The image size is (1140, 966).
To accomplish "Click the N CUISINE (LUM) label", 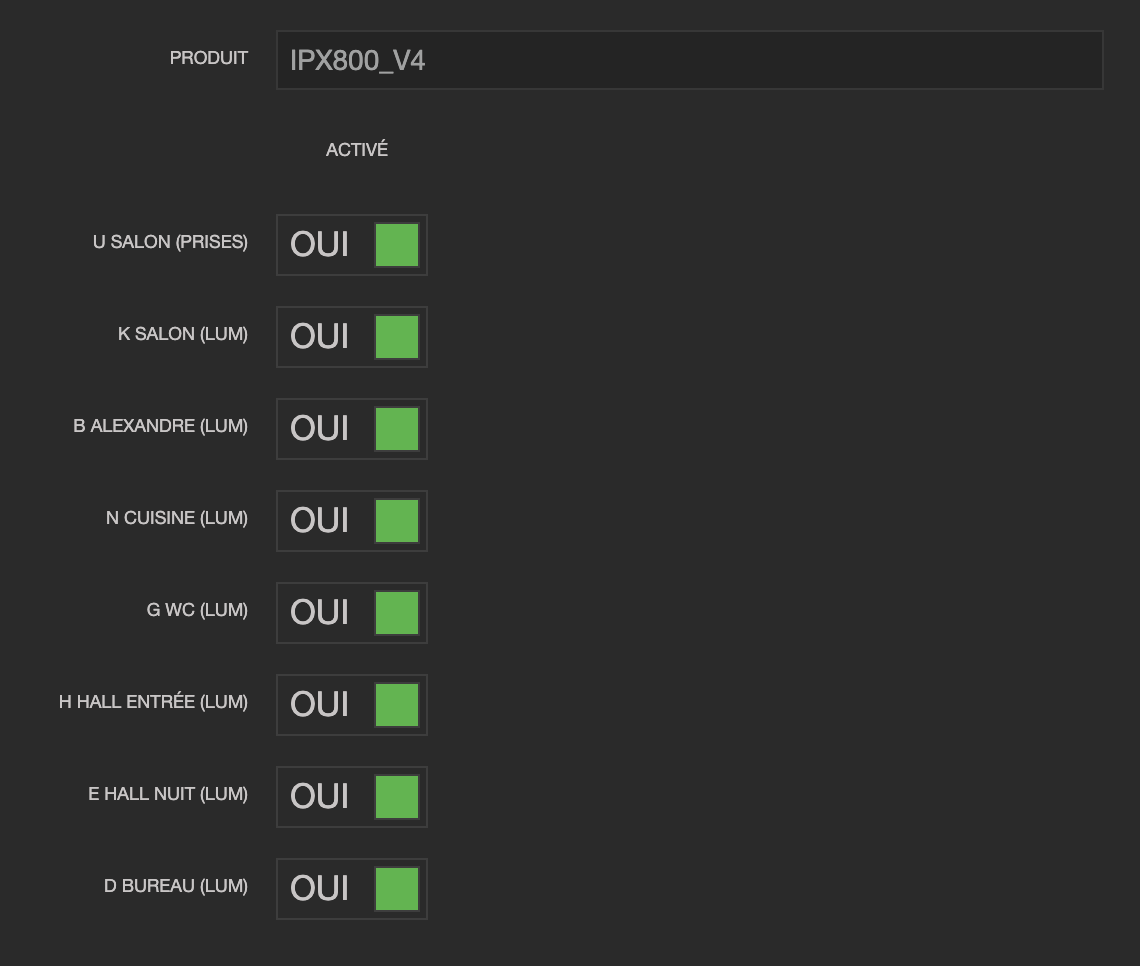I will click(177, 518).
